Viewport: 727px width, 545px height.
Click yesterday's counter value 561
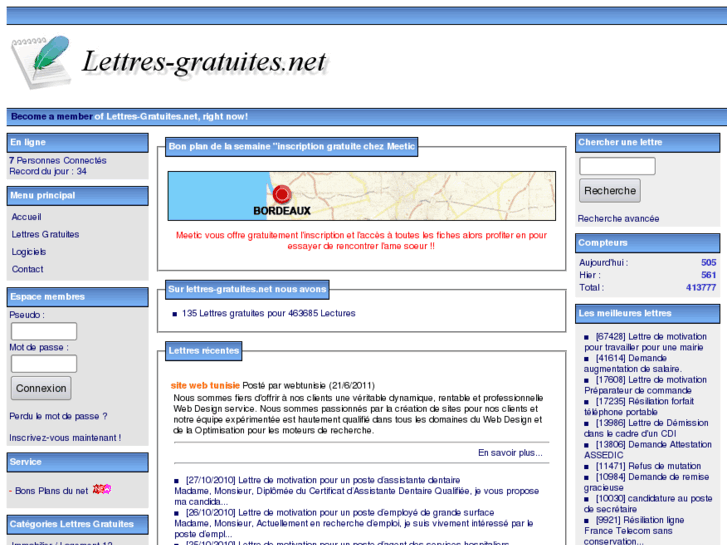708,275
